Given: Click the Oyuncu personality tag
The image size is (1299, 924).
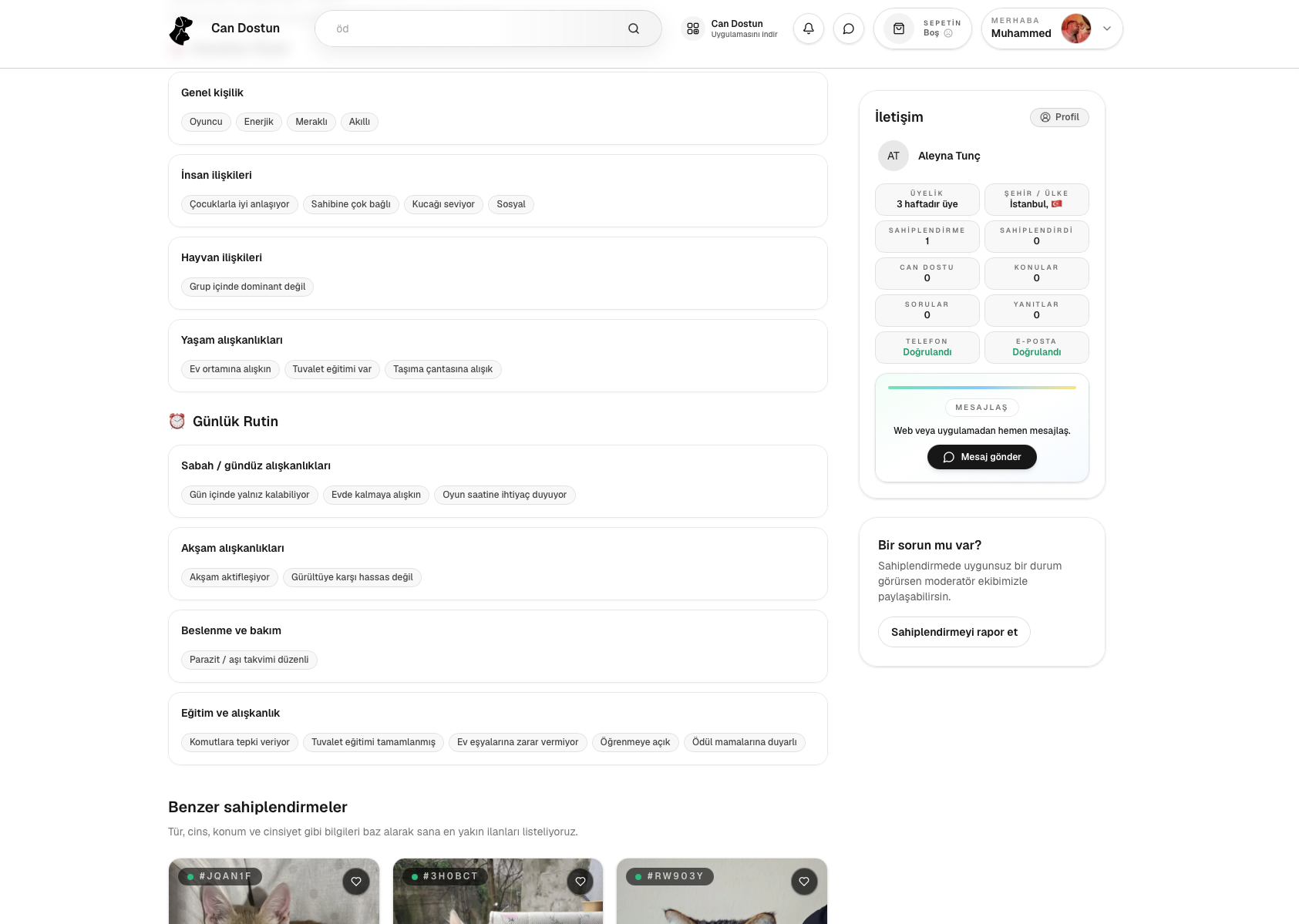Looking at the screenshot, I should point(206,122).
